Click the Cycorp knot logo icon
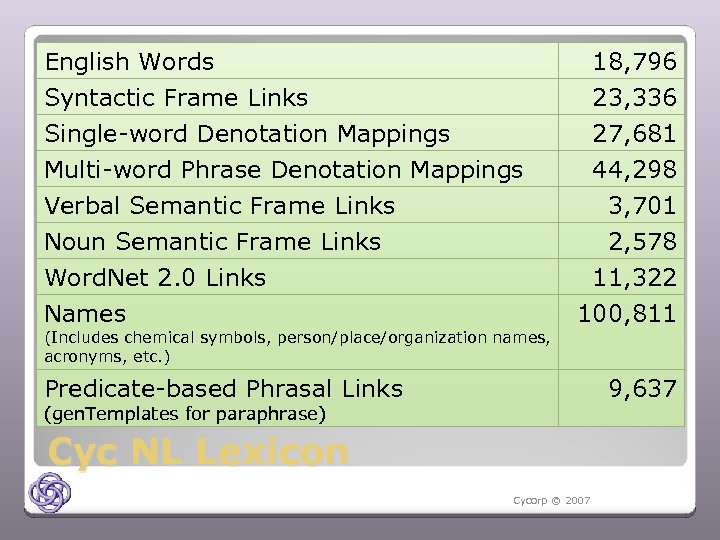 click(50, 492)
